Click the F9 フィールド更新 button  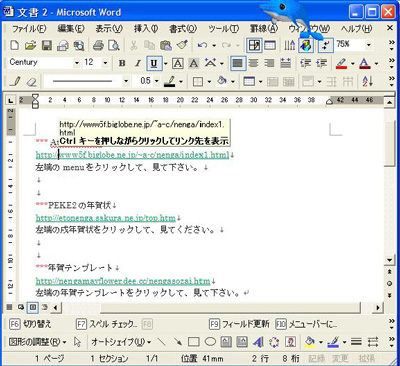point(239,324)
